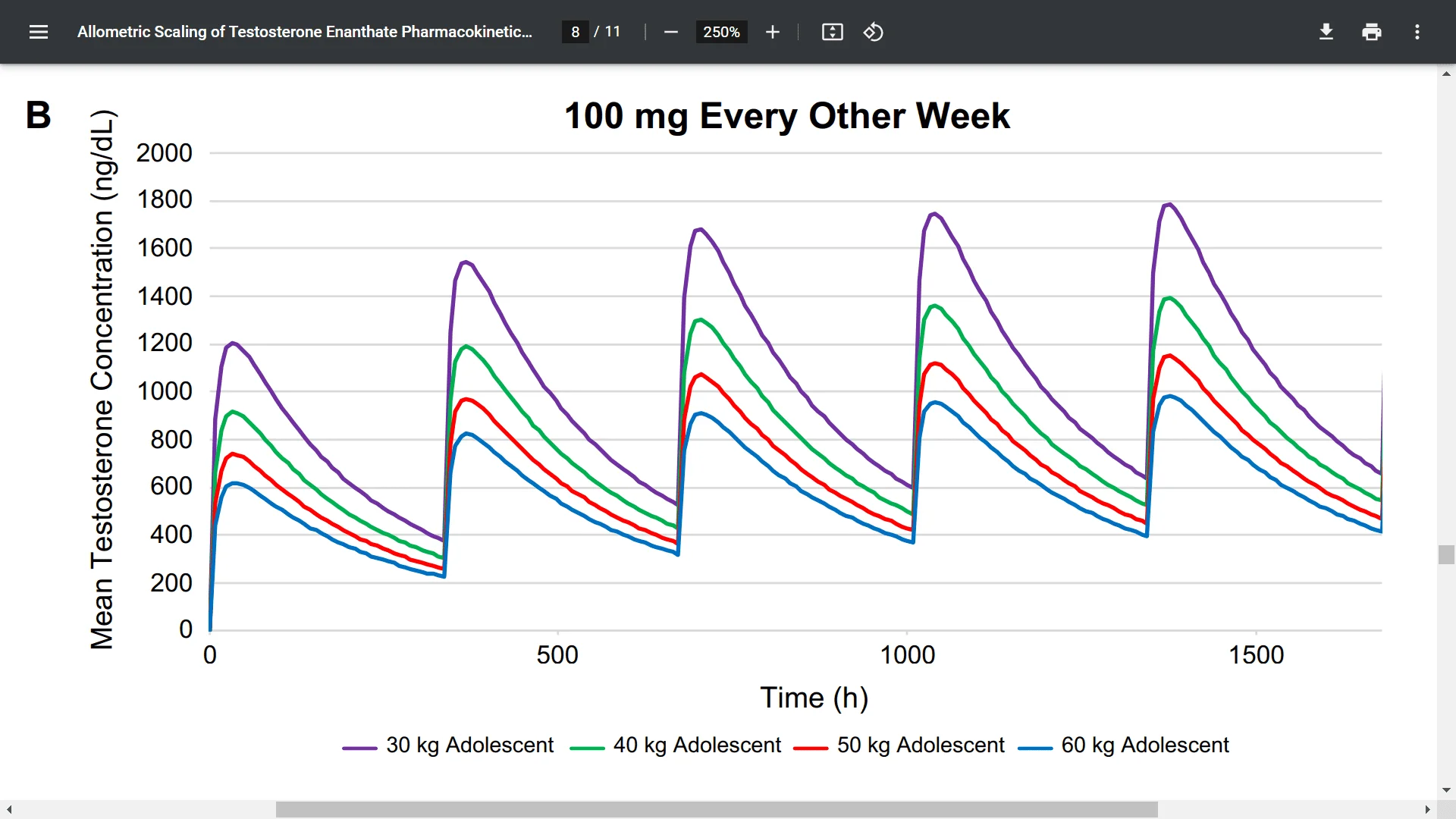Click the y-axis value 200

171,583
